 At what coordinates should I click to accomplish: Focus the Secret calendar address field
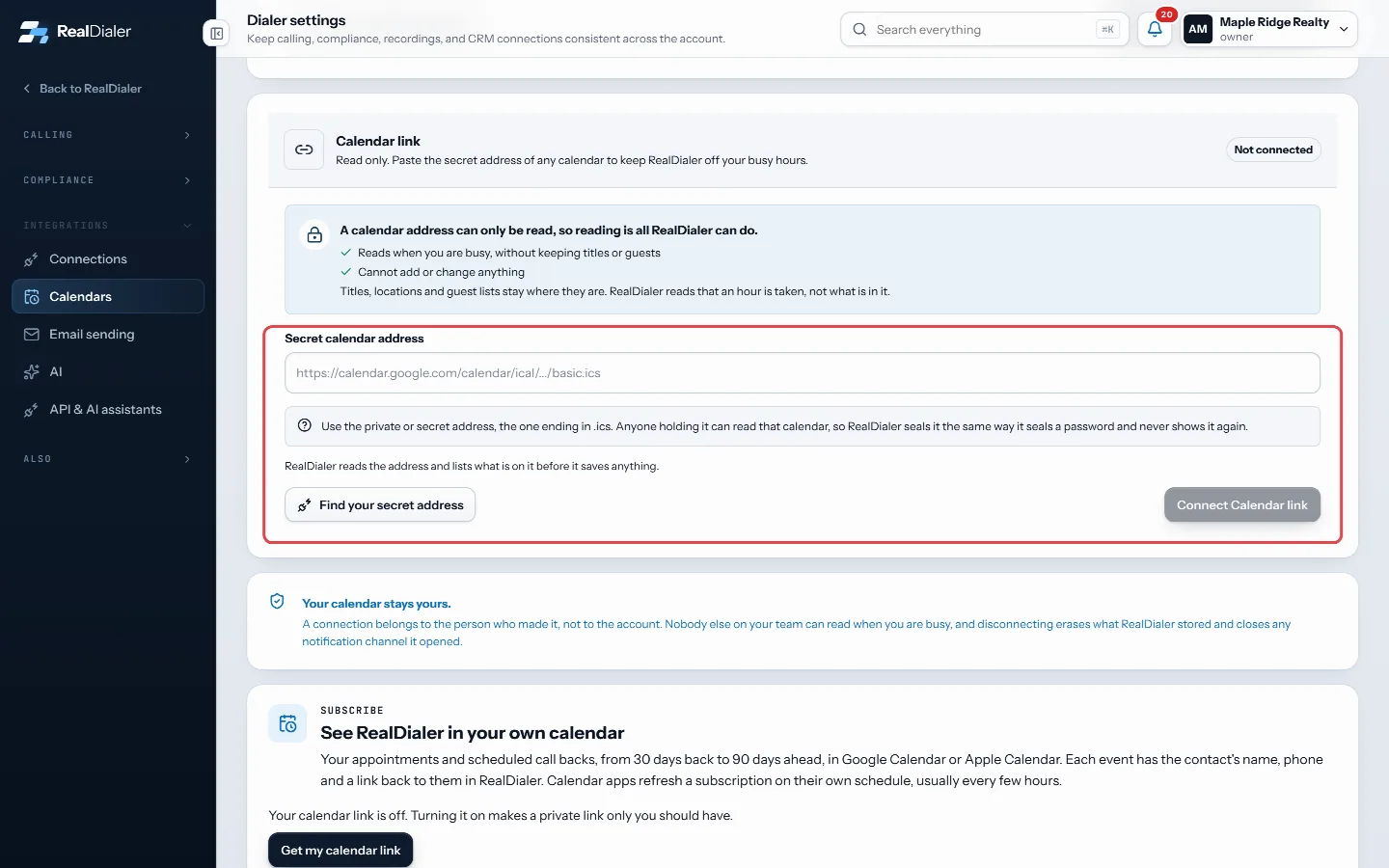(803, 373)
